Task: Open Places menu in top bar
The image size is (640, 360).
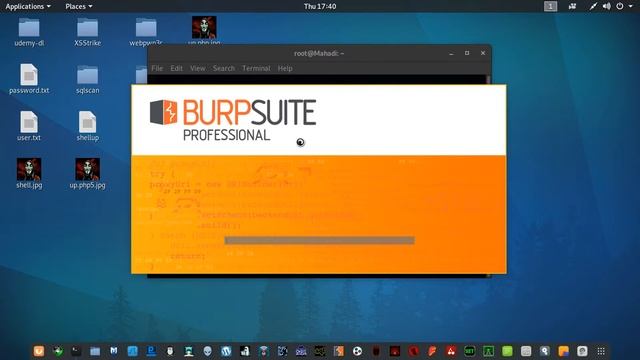Action: pyautogui.click(x=79, y=6)
